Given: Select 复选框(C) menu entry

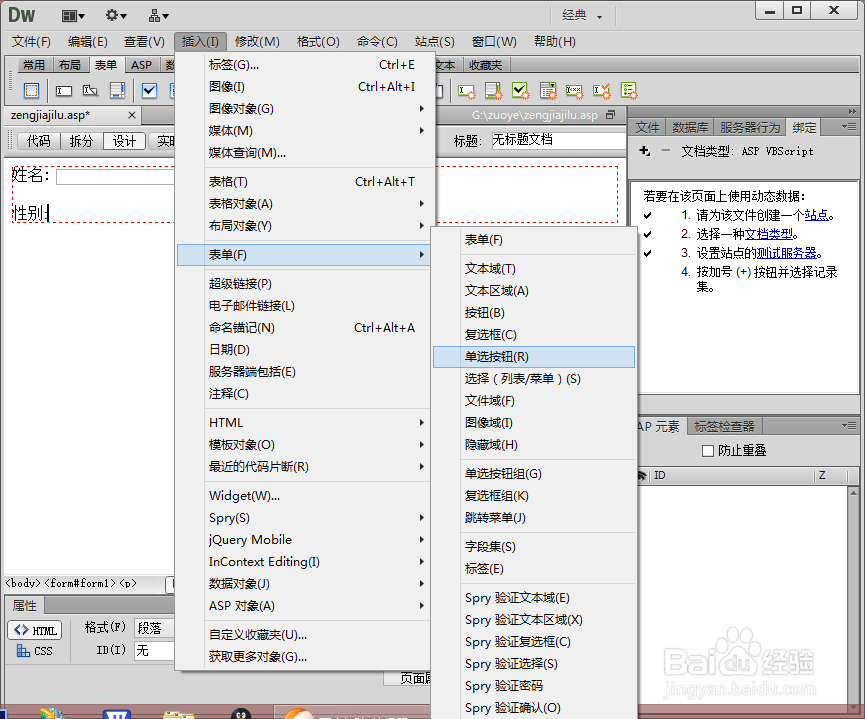Looking at the screenshot, I should [534, 335].
